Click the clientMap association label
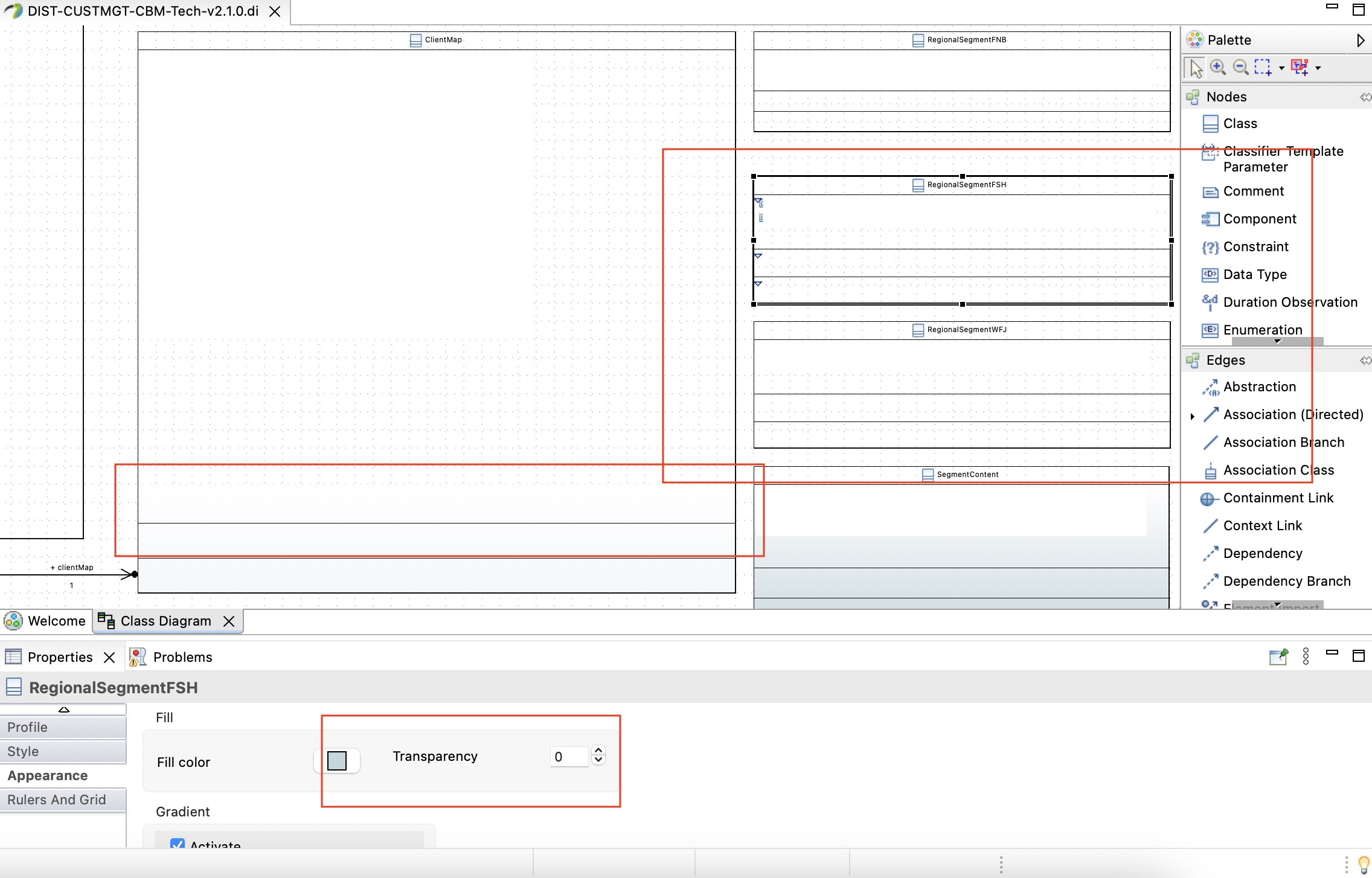 coord(72,568)
